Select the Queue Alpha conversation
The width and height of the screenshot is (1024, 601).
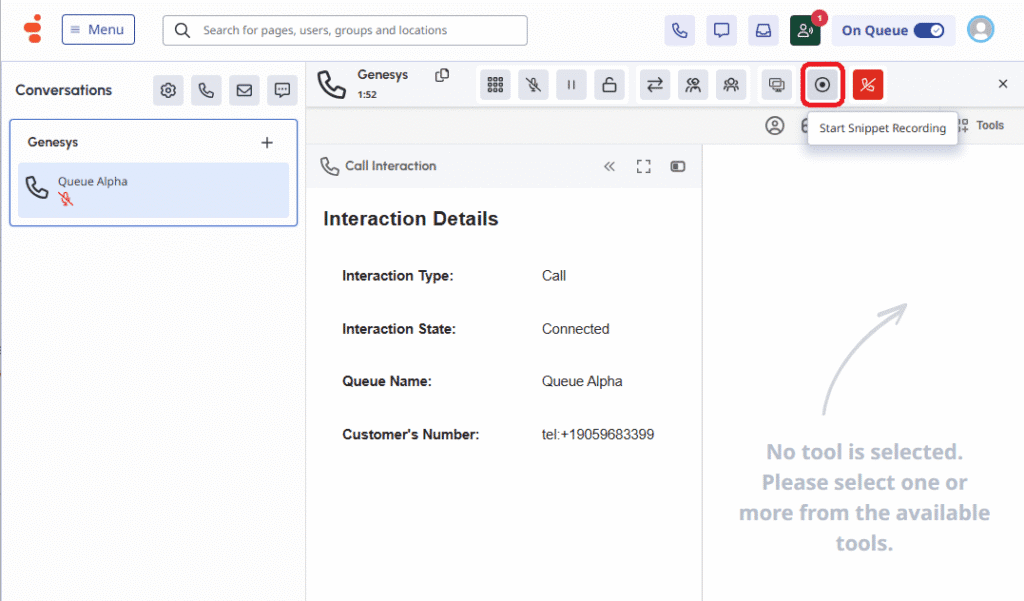pos(153,190)
